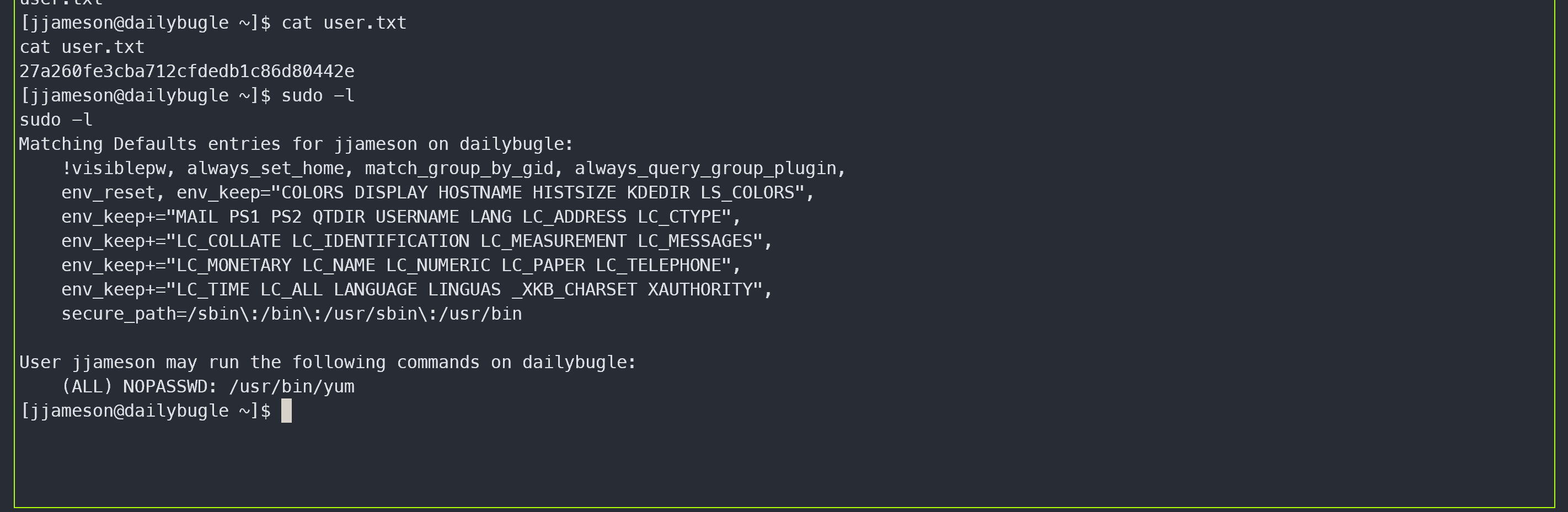Click the "sudo -l" command at the prompt
This screenshot has height=512, width=1568.
tap(318, 95)
